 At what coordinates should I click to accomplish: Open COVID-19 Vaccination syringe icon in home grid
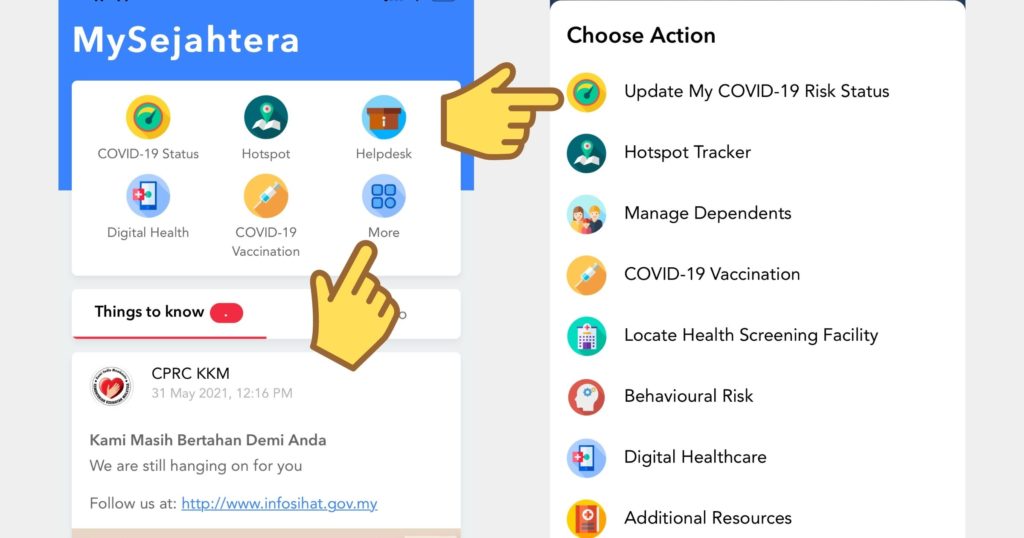[266, 196]
